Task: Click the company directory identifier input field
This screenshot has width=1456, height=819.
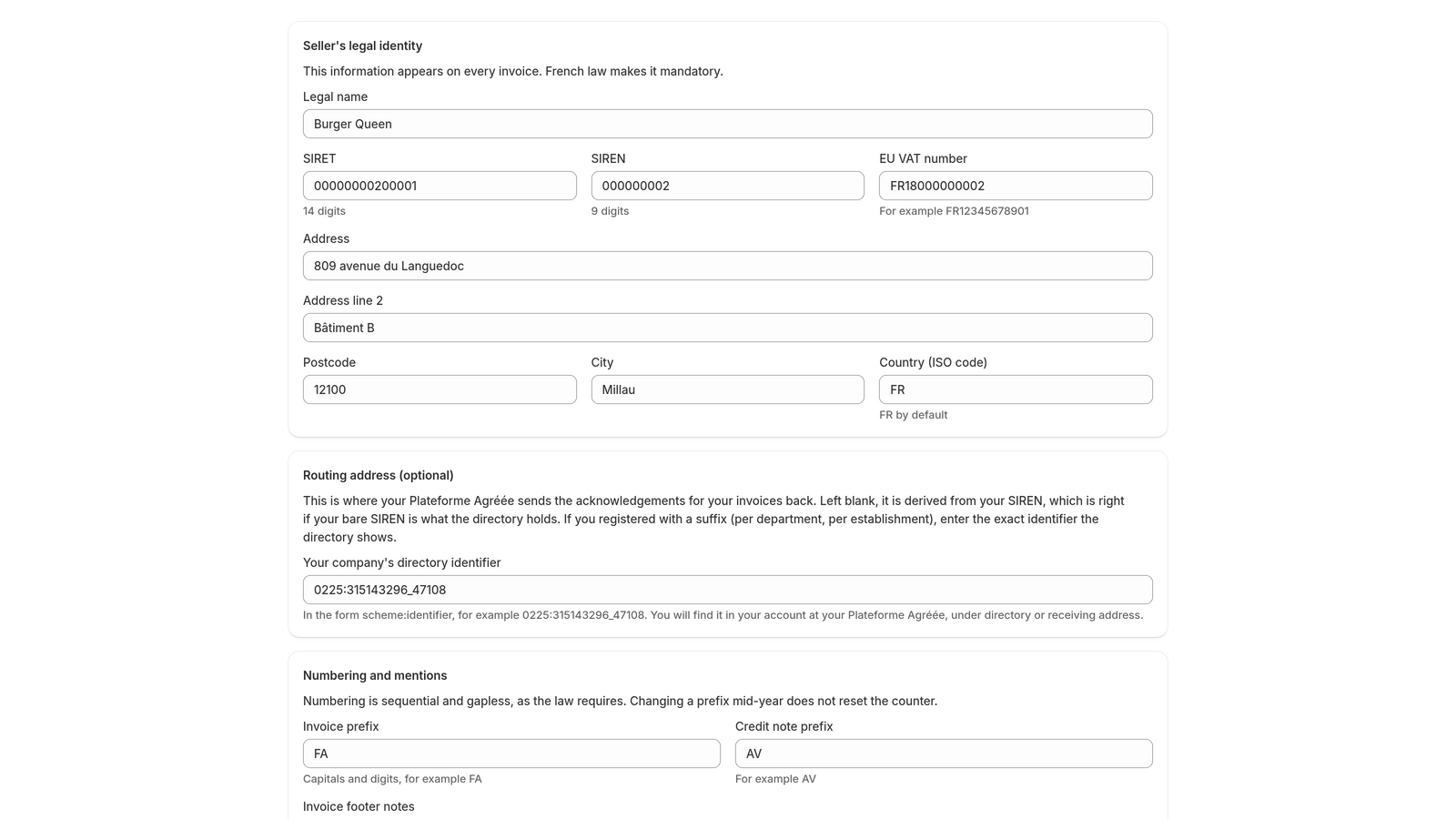Action: coord(727,590)
